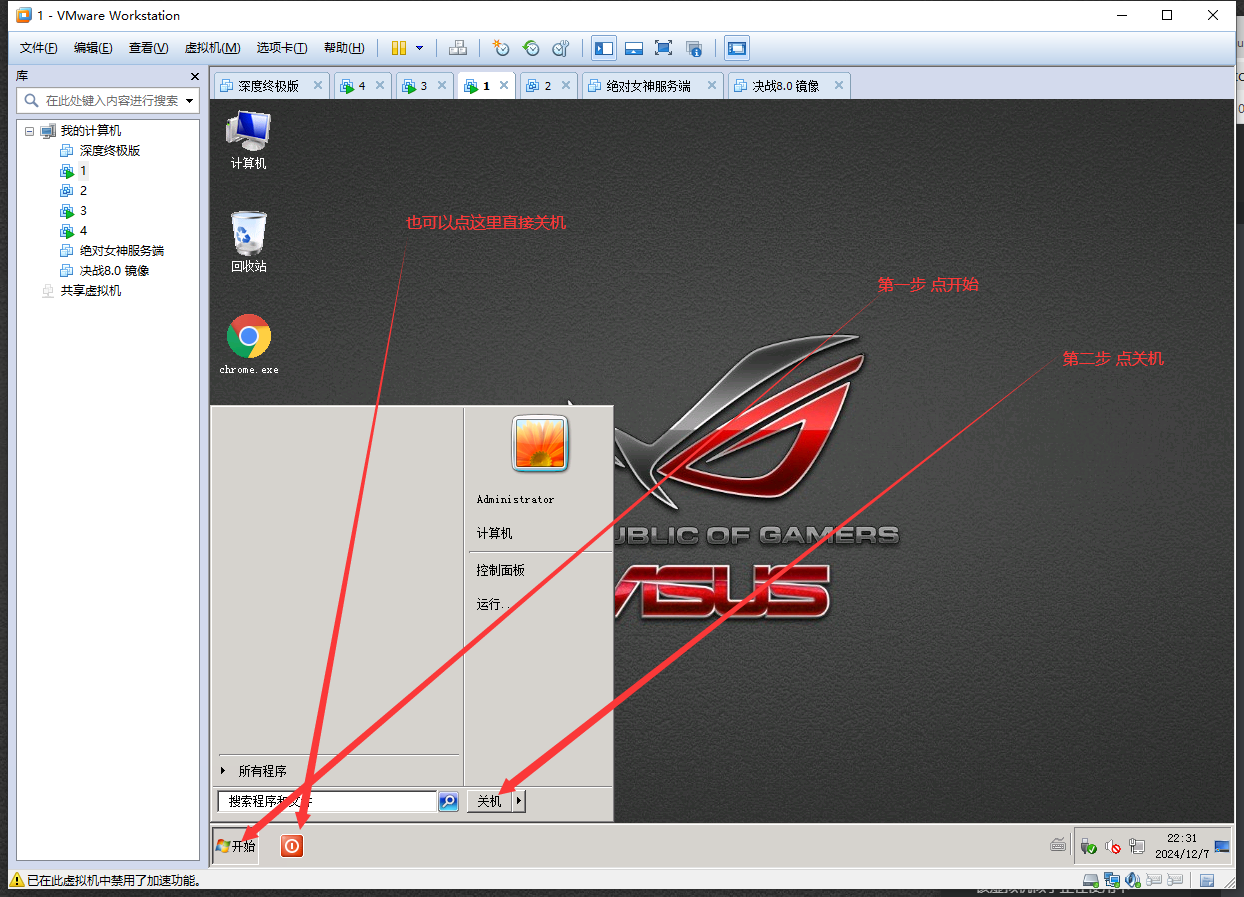Click the keyboard icon on guest taskbar
1244x897 pixels.
1058,846
